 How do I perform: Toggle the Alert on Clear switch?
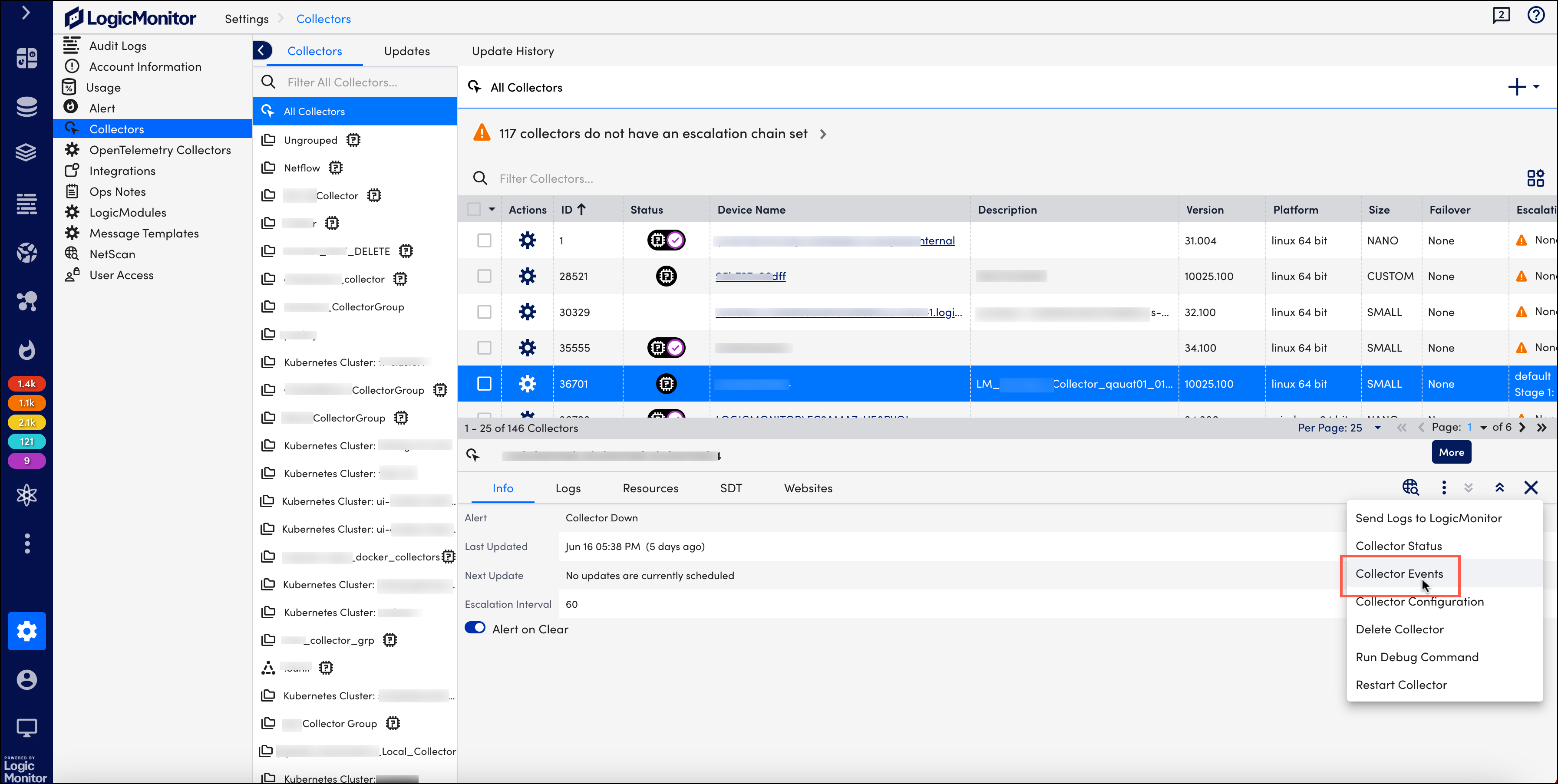[x=475, y=628]
